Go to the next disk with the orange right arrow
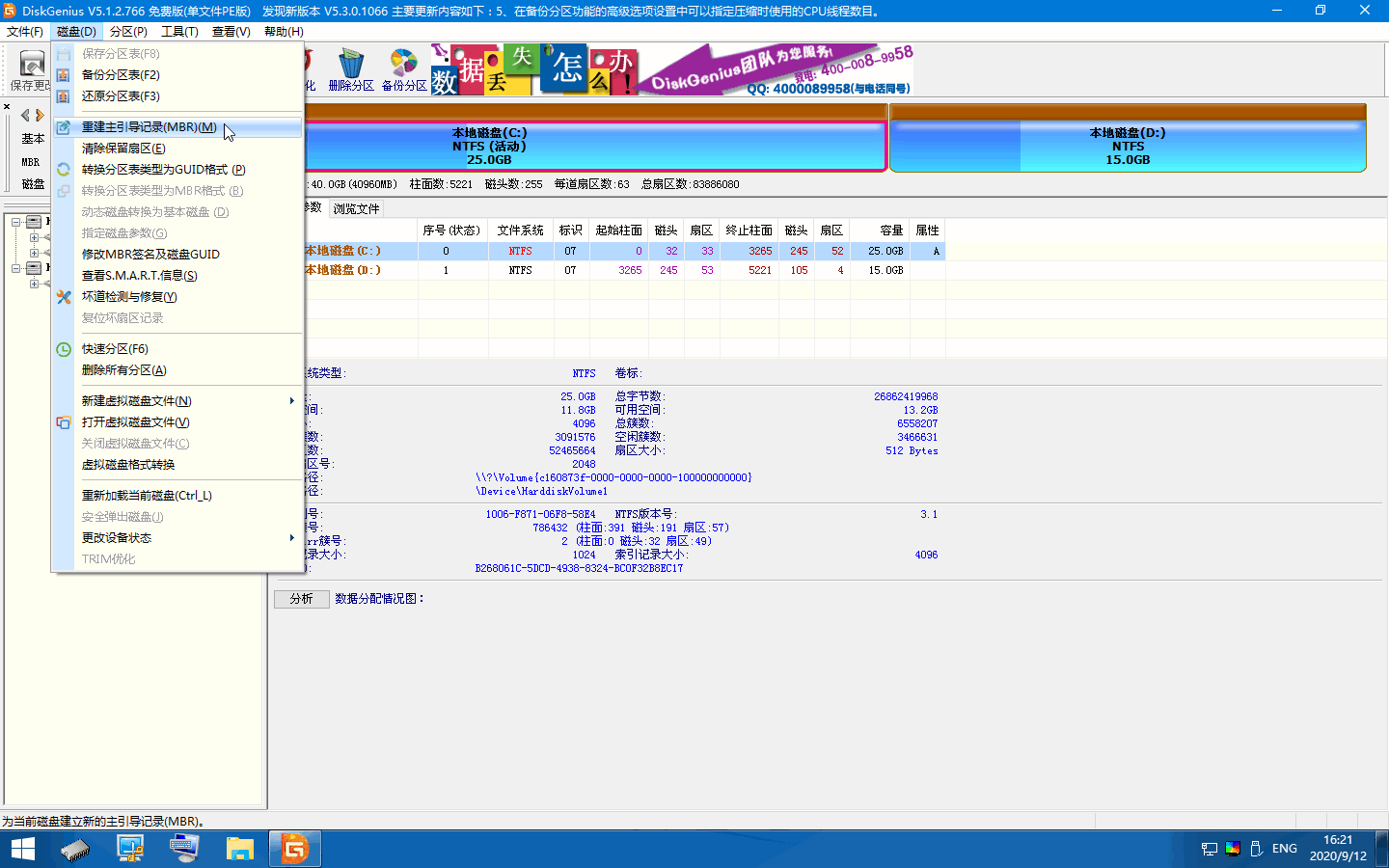 40,115
